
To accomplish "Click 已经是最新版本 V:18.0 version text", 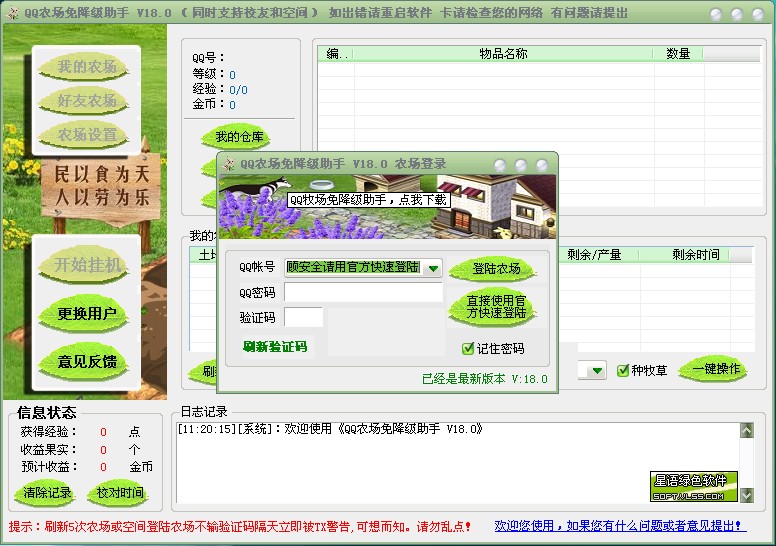I will (485, 379).
